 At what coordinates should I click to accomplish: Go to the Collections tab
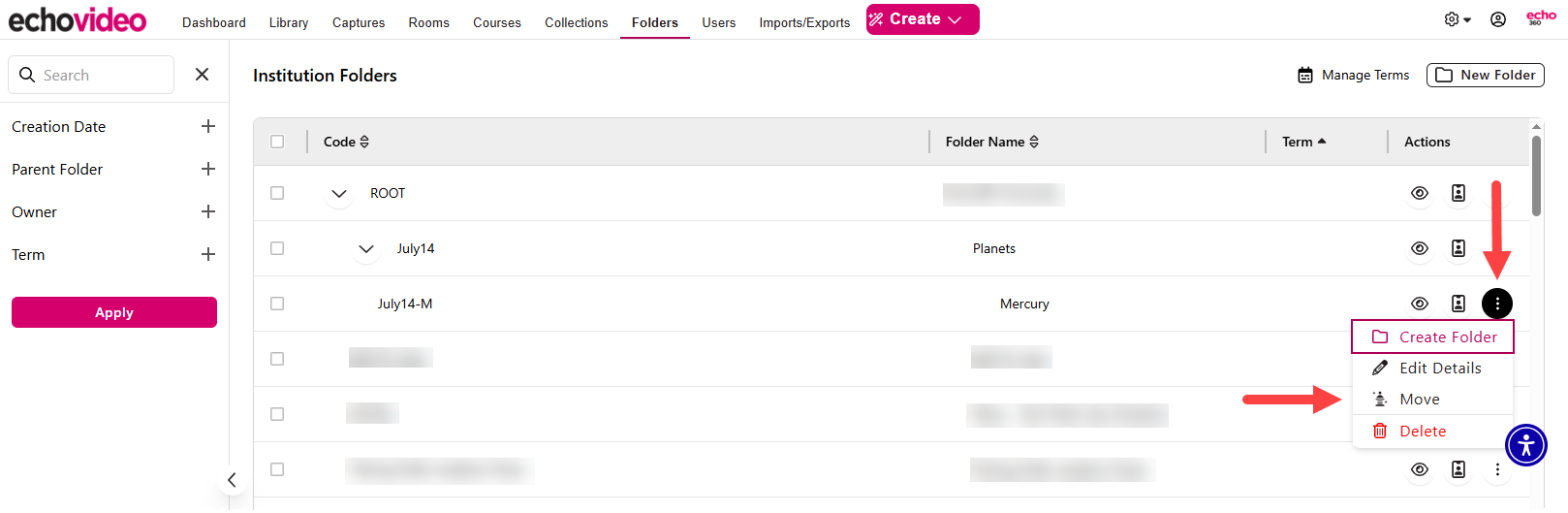(x=577, y=22)
